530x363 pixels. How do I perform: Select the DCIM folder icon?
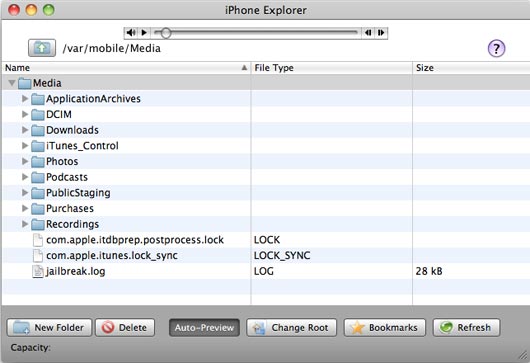[x=38, y=115]
